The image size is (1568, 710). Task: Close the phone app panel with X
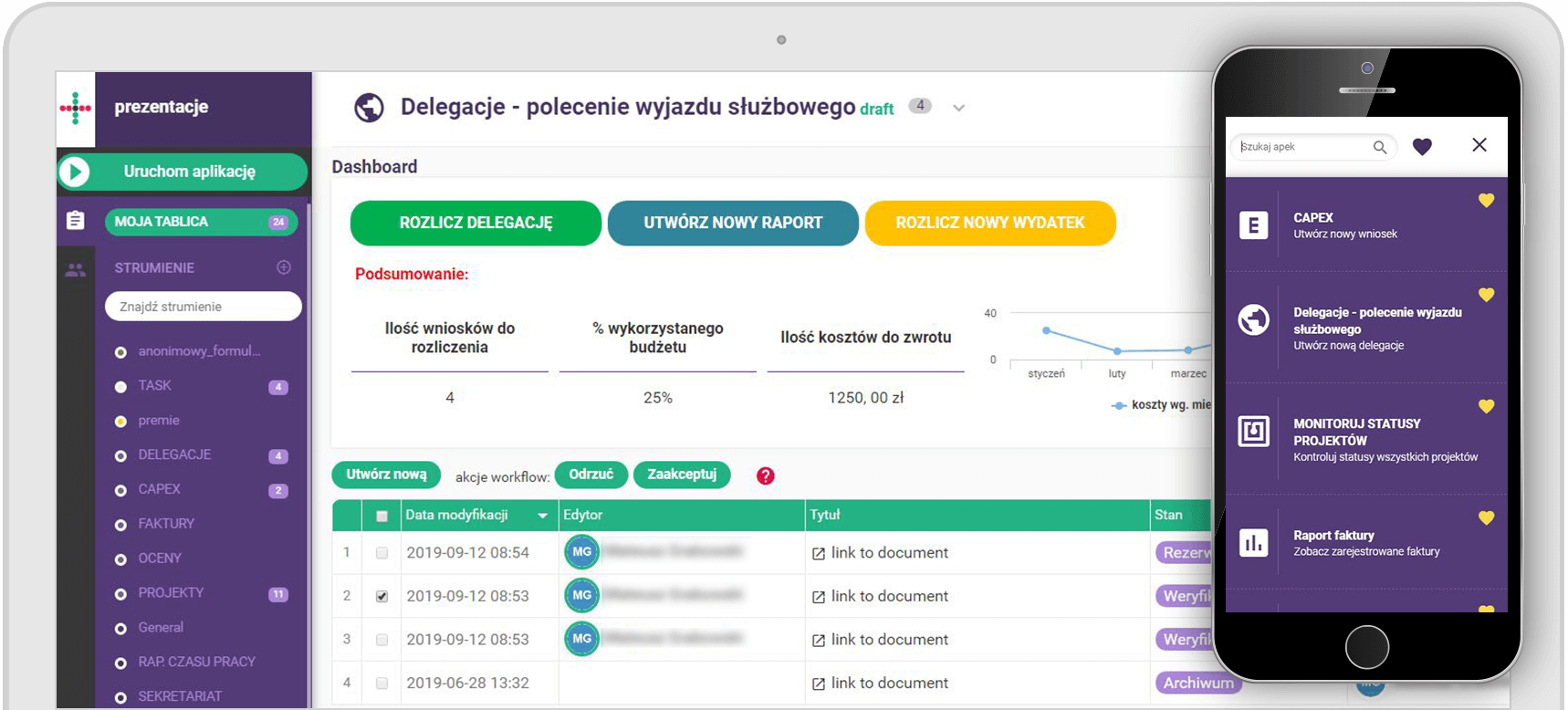coord(1479,145)
